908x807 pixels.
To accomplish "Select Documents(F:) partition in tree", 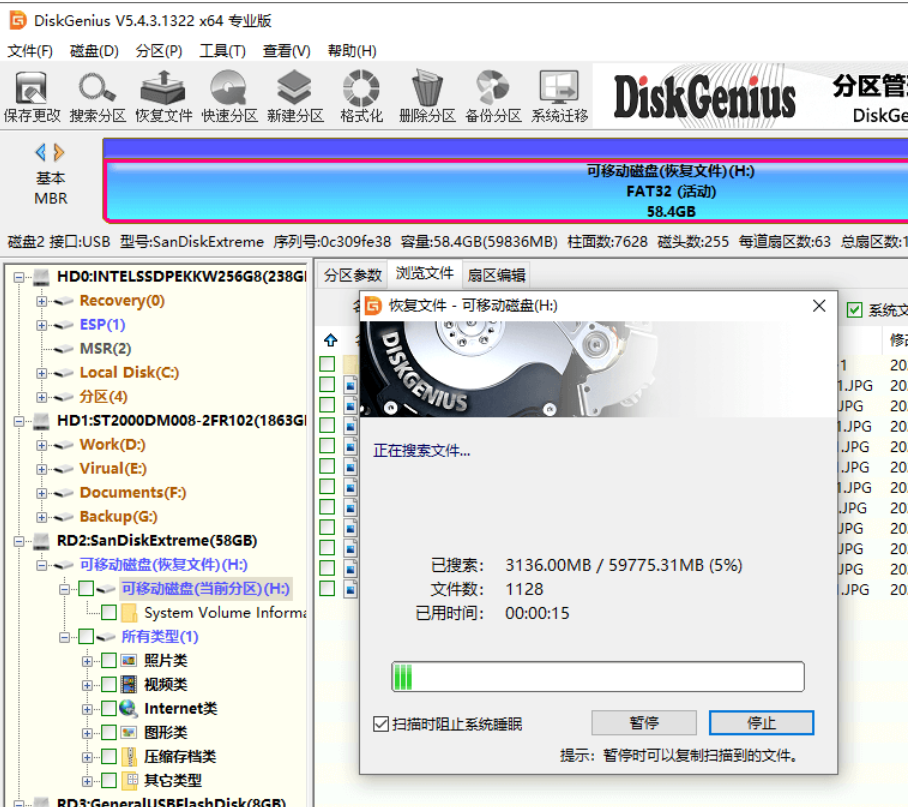I will click(133, 493).
